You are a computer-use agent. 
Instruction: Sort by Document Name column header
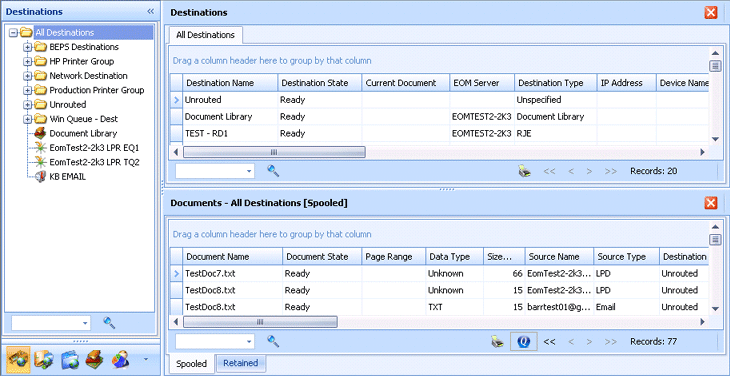[233, 256]
